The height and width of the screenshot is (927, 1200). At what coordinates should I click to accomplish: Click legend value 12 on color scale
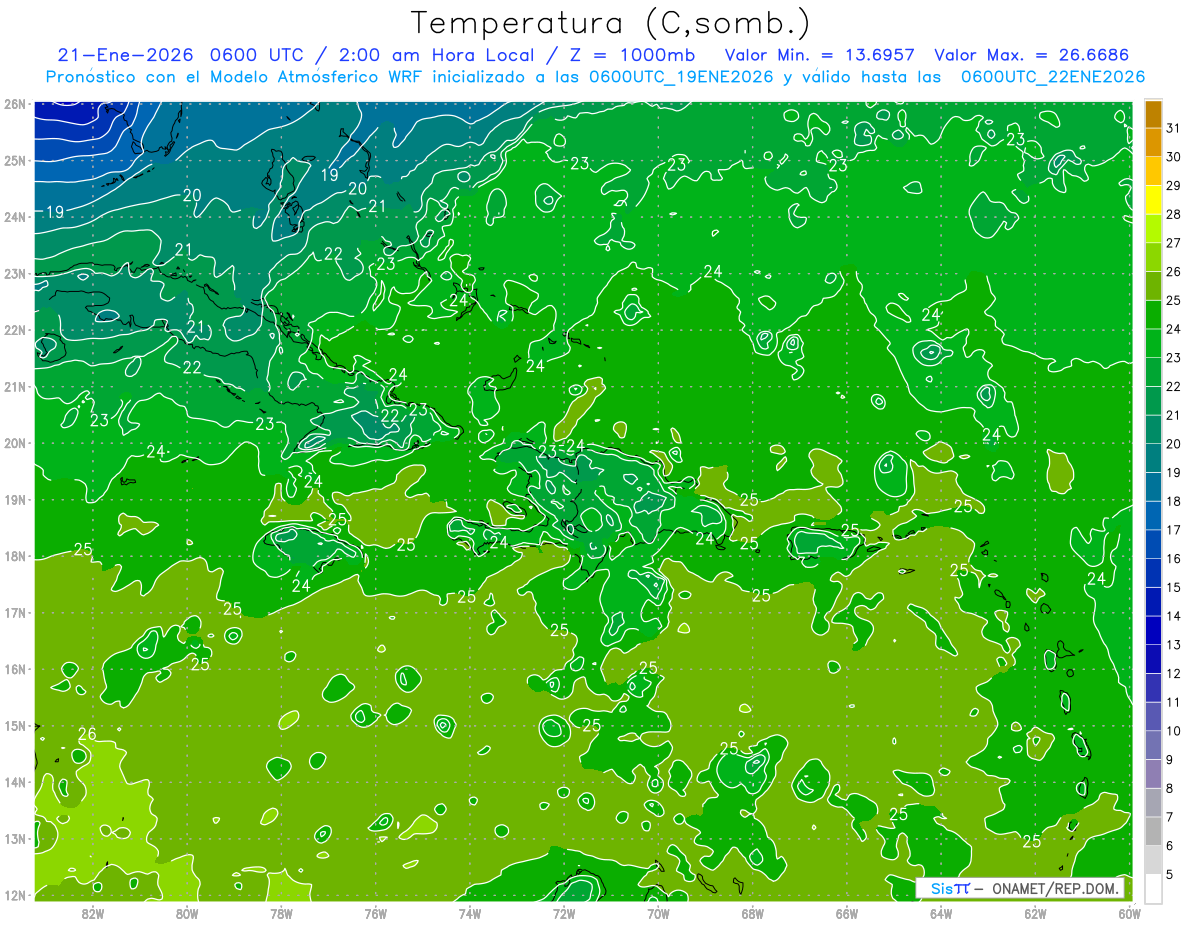click(x=1174, y=674)
